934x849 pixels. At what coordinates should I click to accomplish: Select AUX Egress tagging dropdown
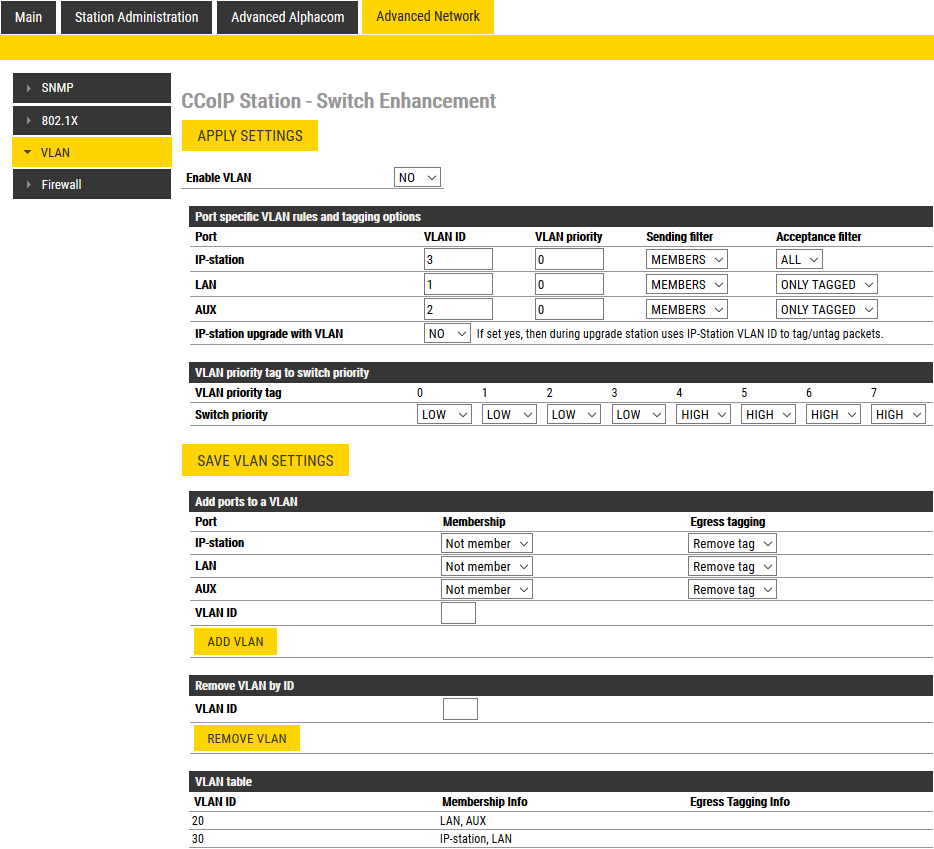point(732,590)
